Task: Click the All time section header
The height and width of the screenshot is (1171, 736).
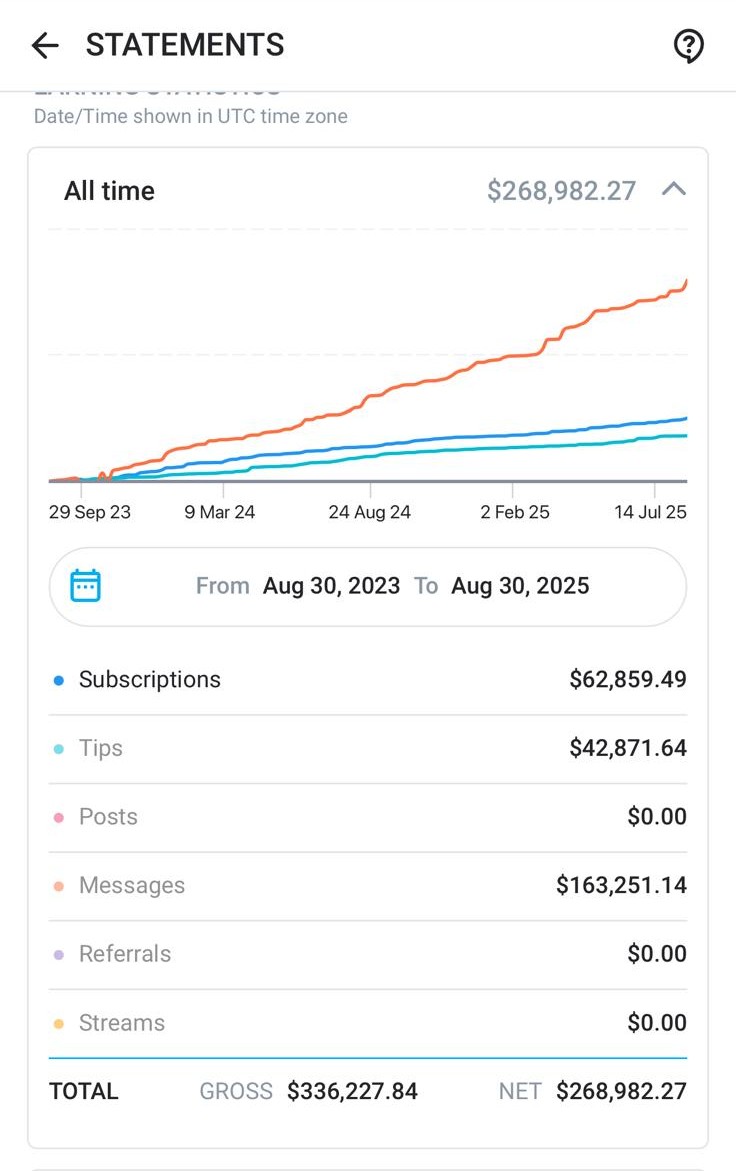Action: [x=368, y=190]
